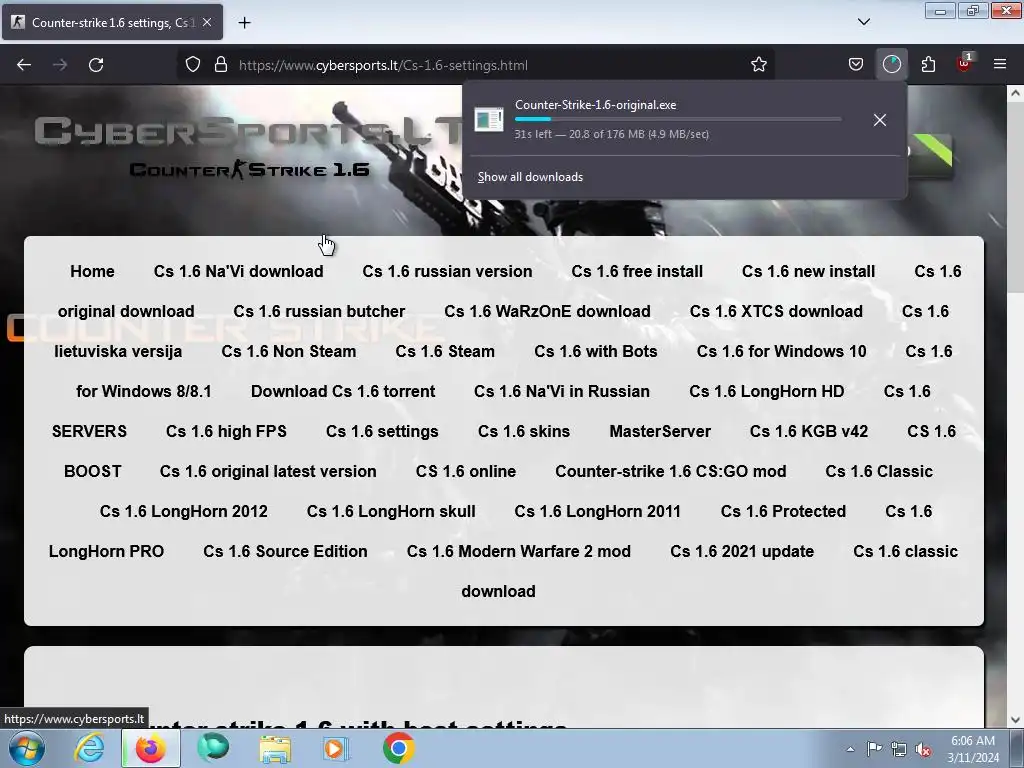Click the uBlock Origin extension icon
This screenshot has width=1024, height=768.
(x=964, y=63)
